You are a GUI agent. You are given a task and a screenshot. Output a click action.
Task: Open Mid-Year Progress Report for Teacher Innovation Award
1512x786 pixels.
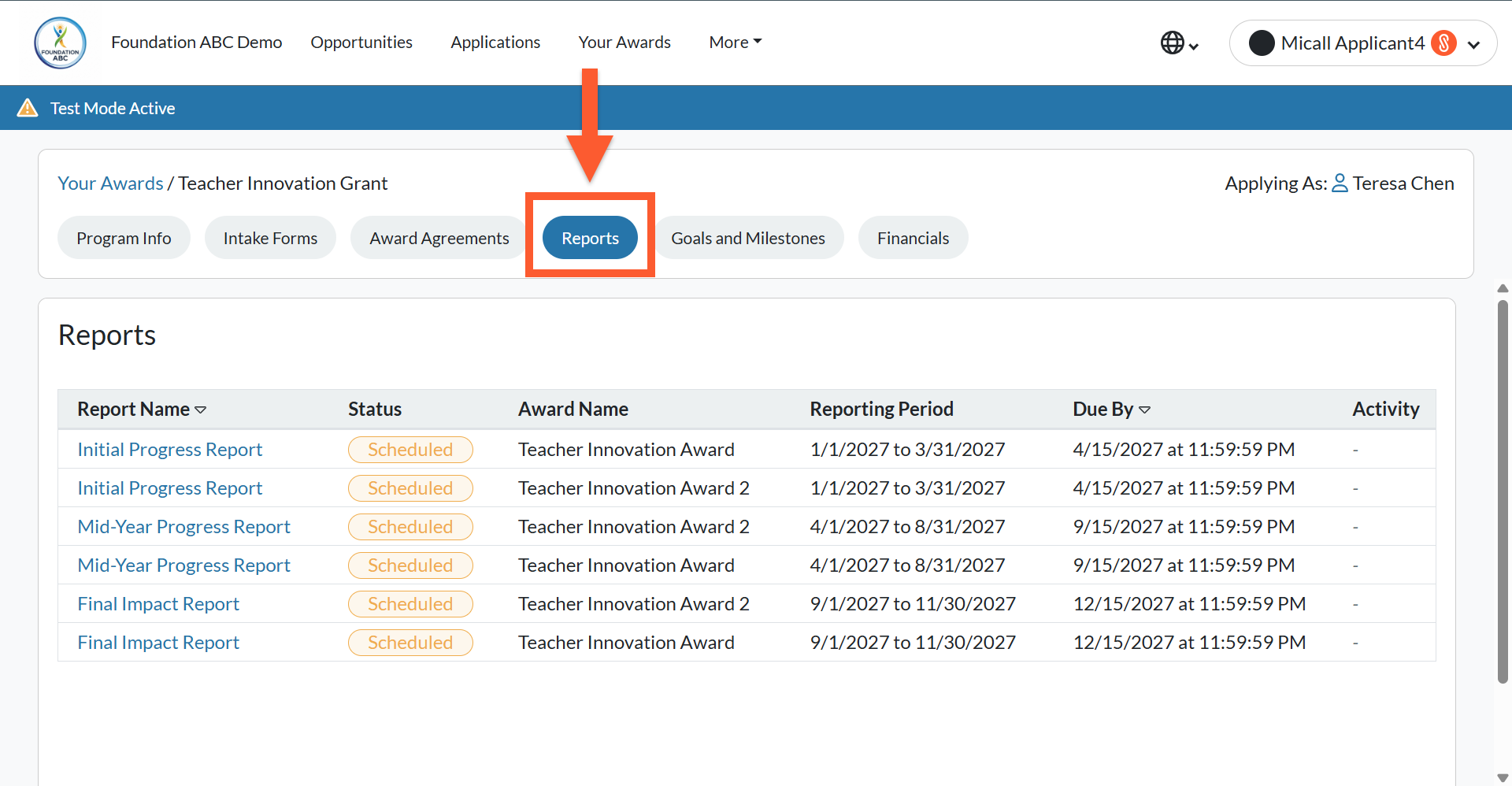(x=183, y=565)
